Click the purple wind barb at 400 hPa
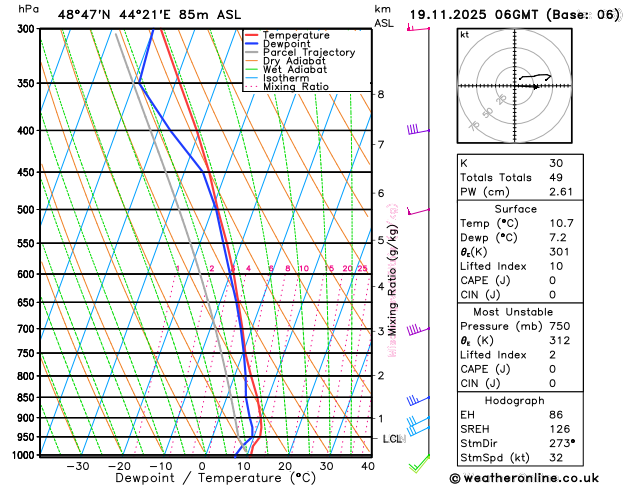This screenshot has height=486, width=629. (418, 129)
